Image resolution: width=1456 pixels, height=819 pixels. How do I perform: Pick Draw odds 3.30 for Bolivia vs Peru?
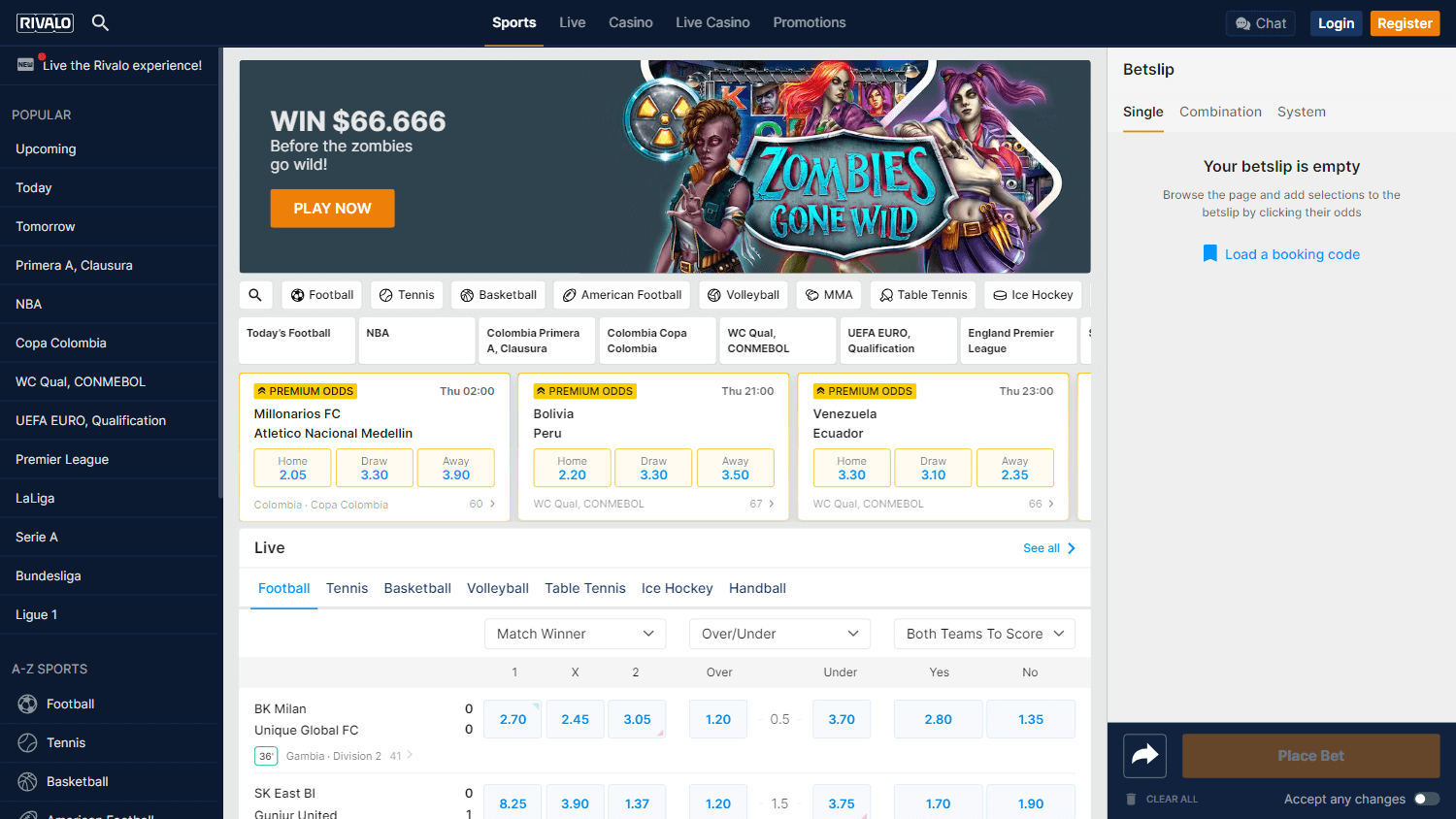point(654,468)
